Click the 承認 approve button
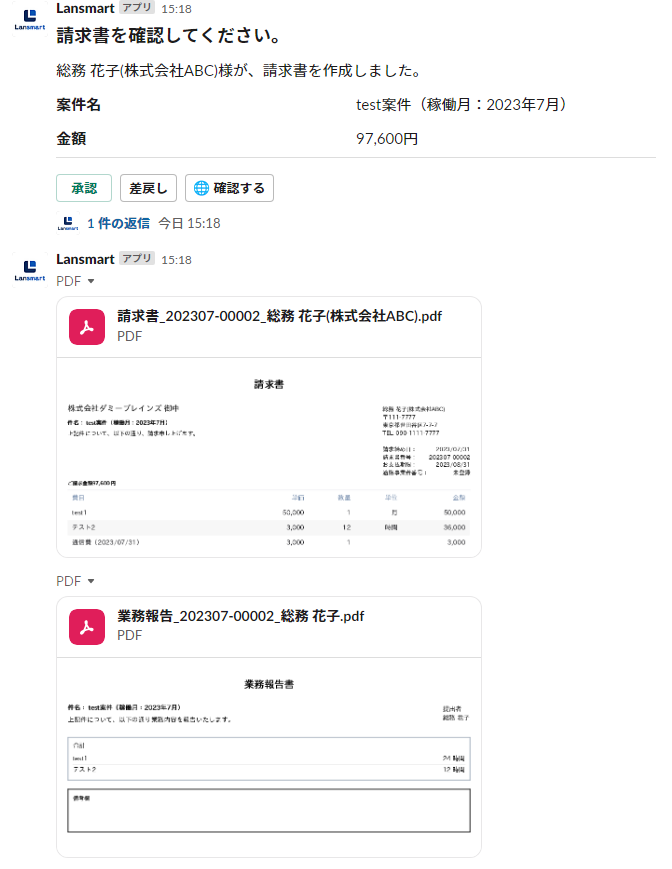Image resolution: width=672 pixels, height=869 pixels. coord(84,188)
